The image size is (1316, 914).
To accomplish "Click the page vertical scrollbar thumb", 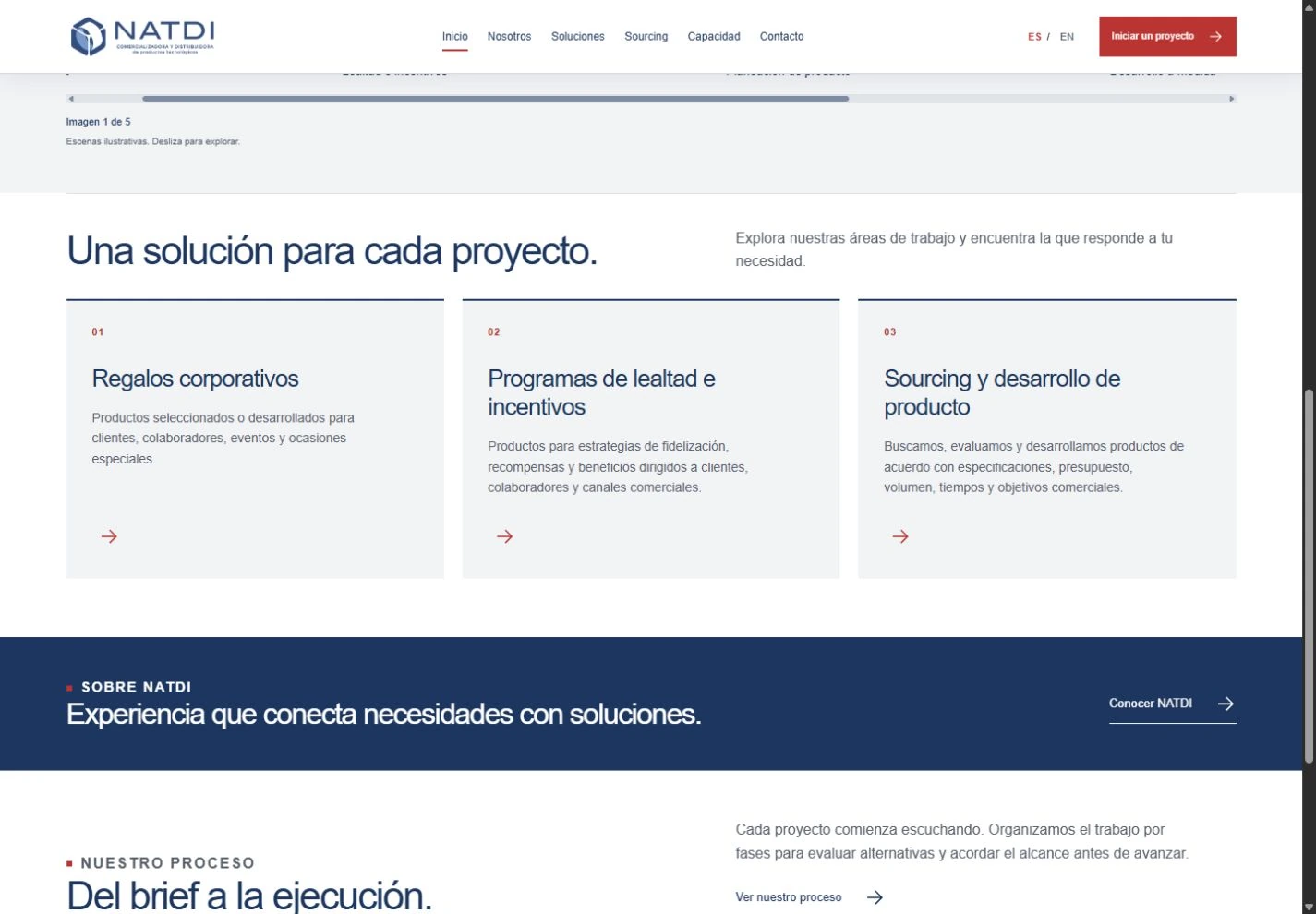I will pyautogui.click(x=1309, y=576).
